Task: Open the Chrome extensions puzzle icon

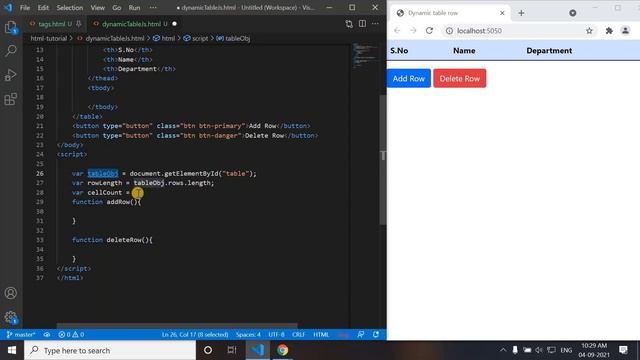Action: (x=609, y=31)
